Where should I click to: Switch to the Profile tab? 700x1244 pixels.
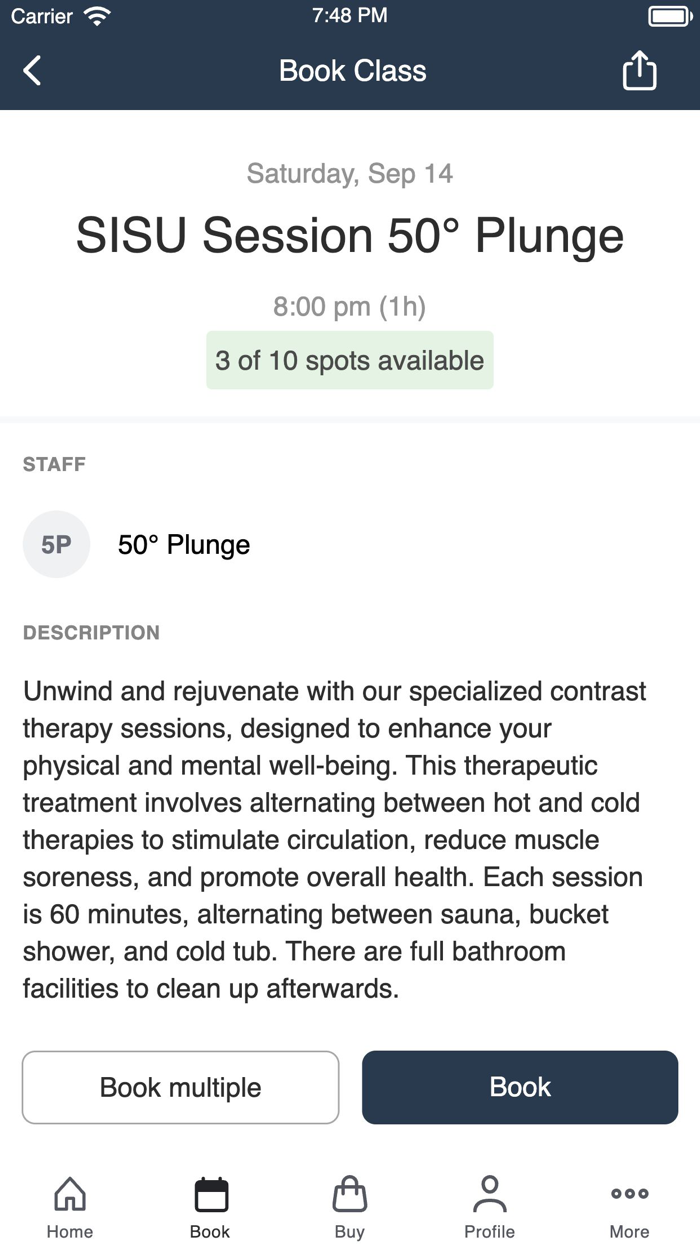point(489,1203)
